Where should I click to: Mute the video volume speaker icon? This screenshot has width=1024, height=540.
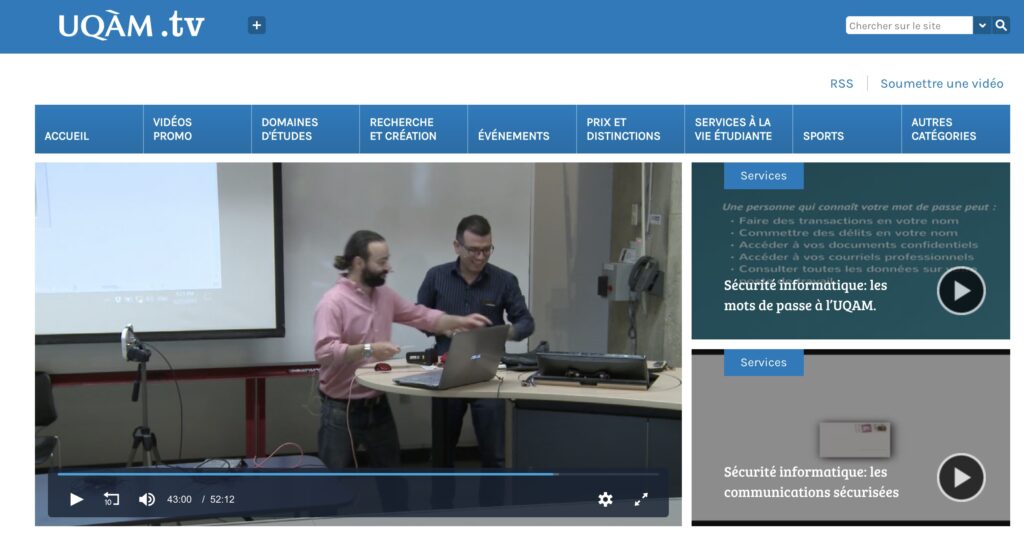(147, 499)
